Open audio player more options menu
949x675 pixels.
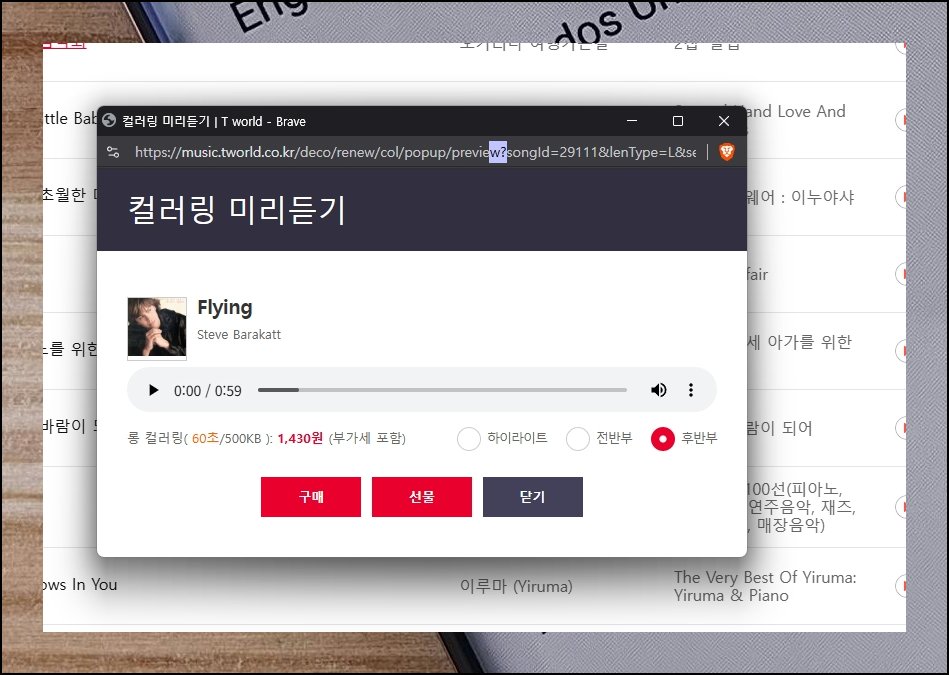pyautogui.click(x=691, y=390)
